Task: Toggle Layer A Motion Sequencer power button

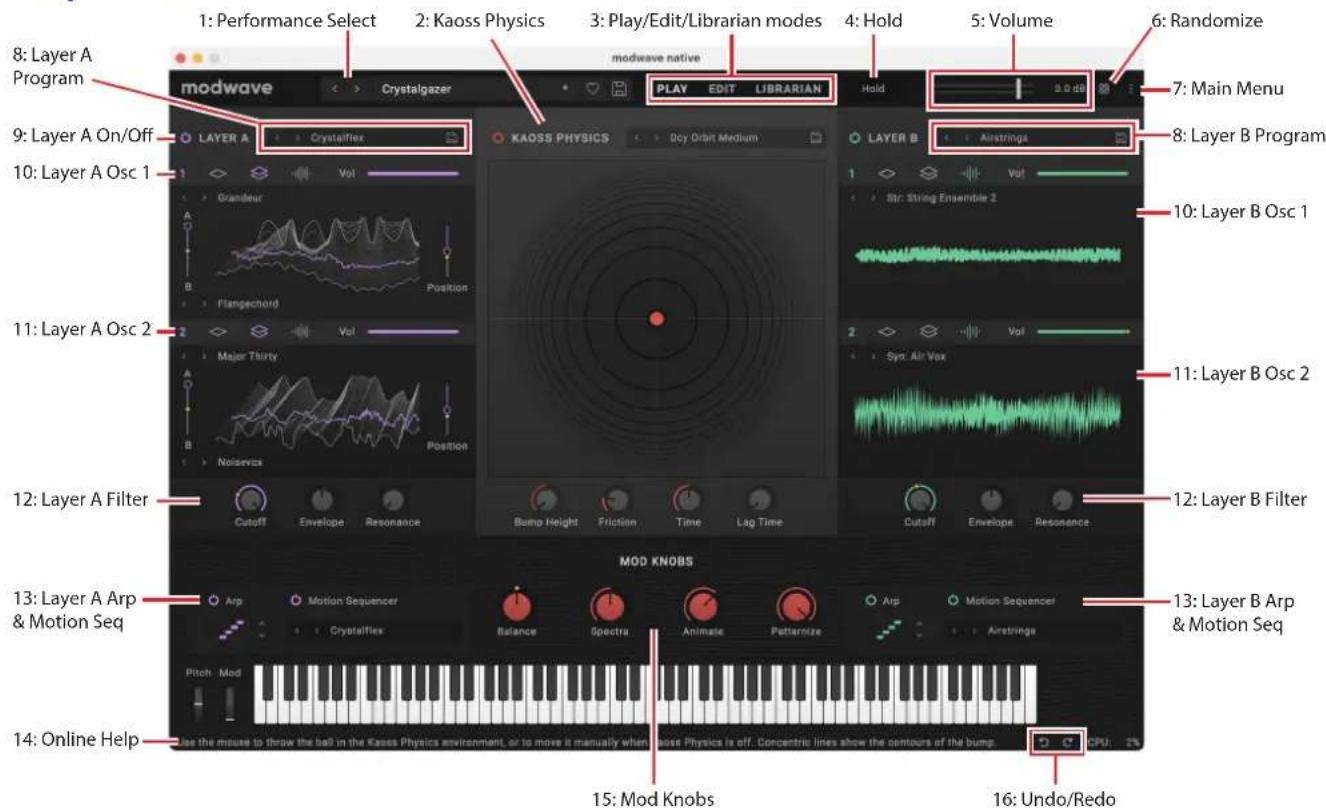Action: 295,601
